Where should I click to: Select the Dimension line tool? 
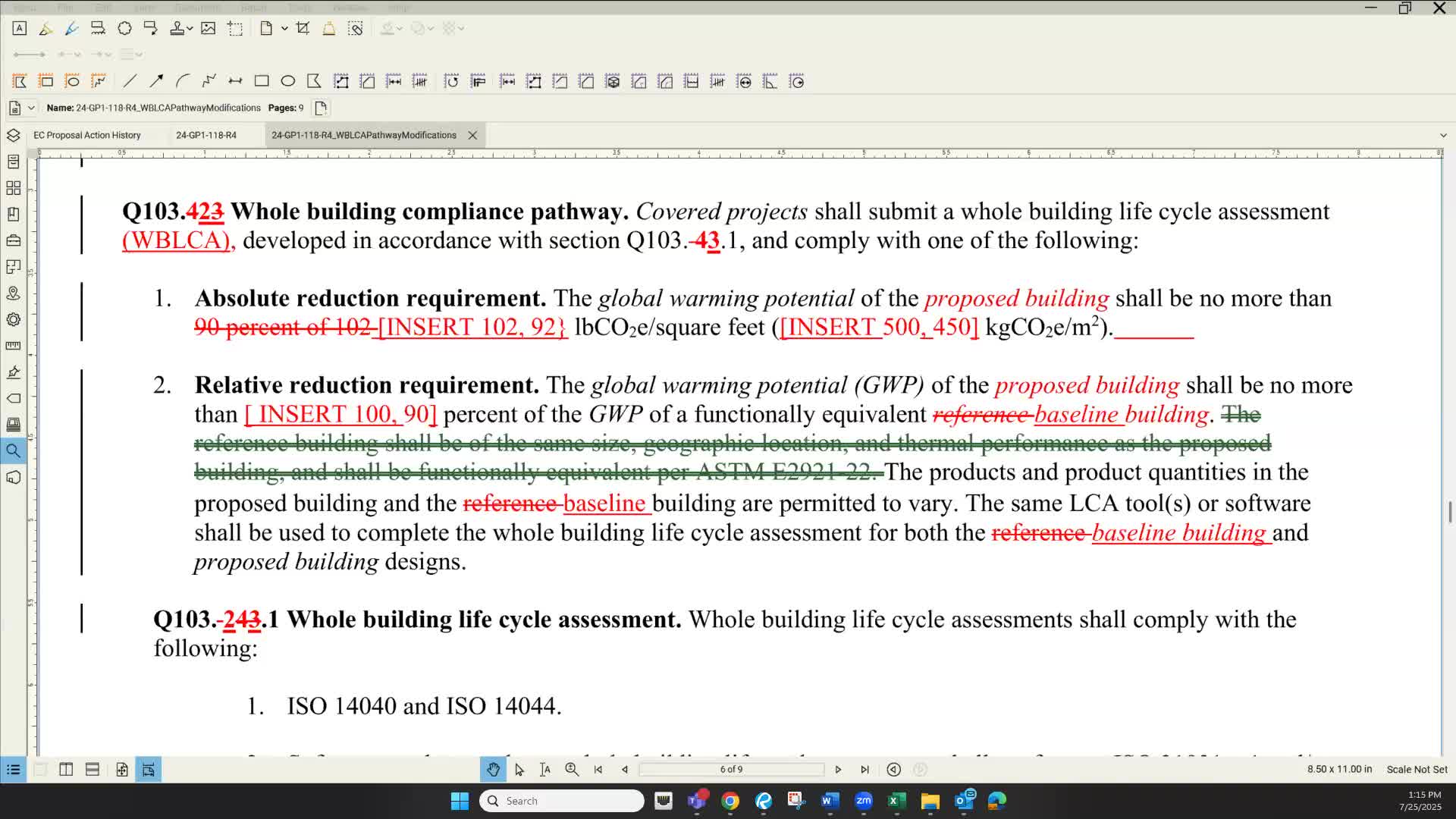coord(235,81)
